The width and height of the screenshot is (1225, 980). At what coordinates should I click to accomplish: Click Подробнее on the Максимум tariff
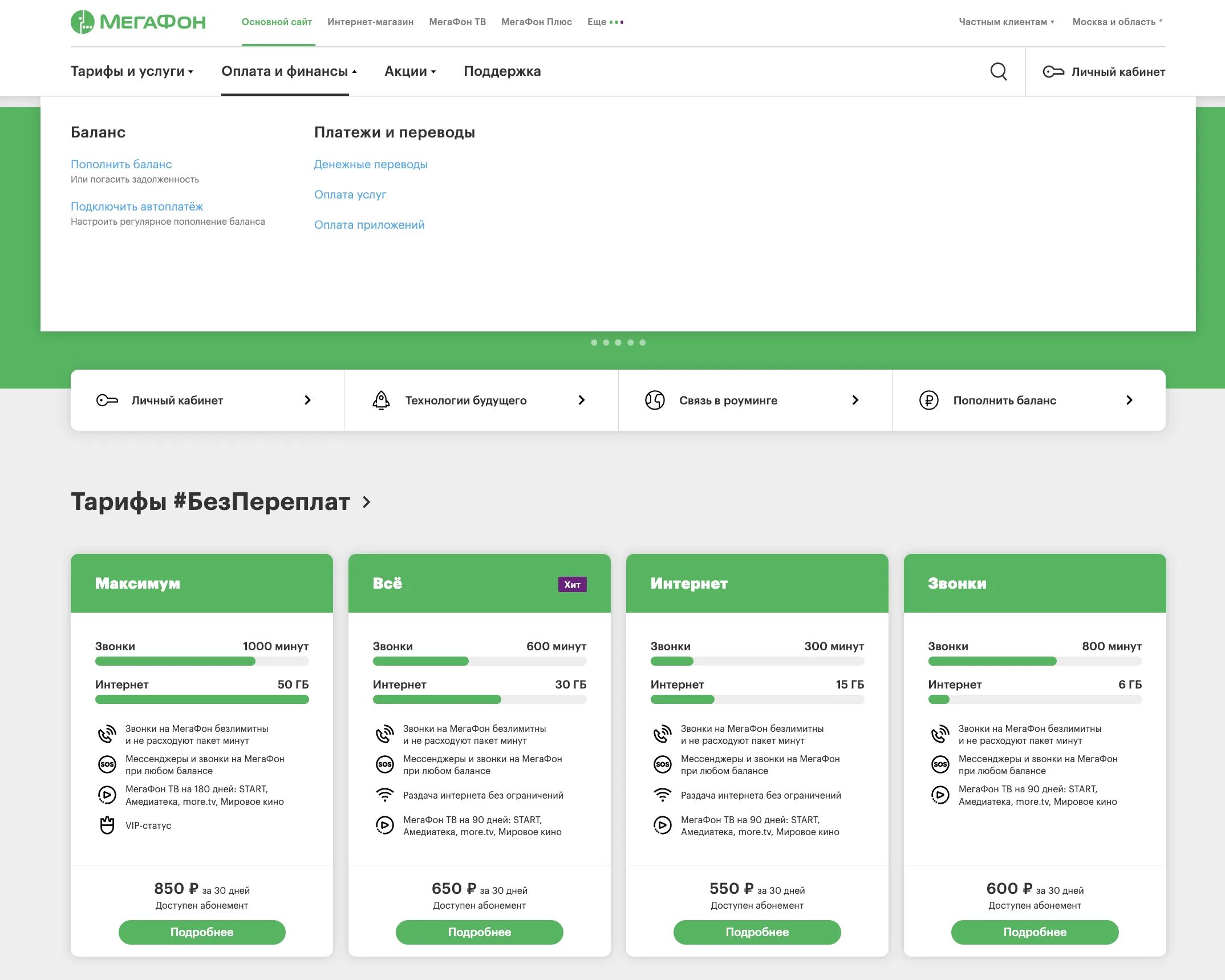[202, 932]
